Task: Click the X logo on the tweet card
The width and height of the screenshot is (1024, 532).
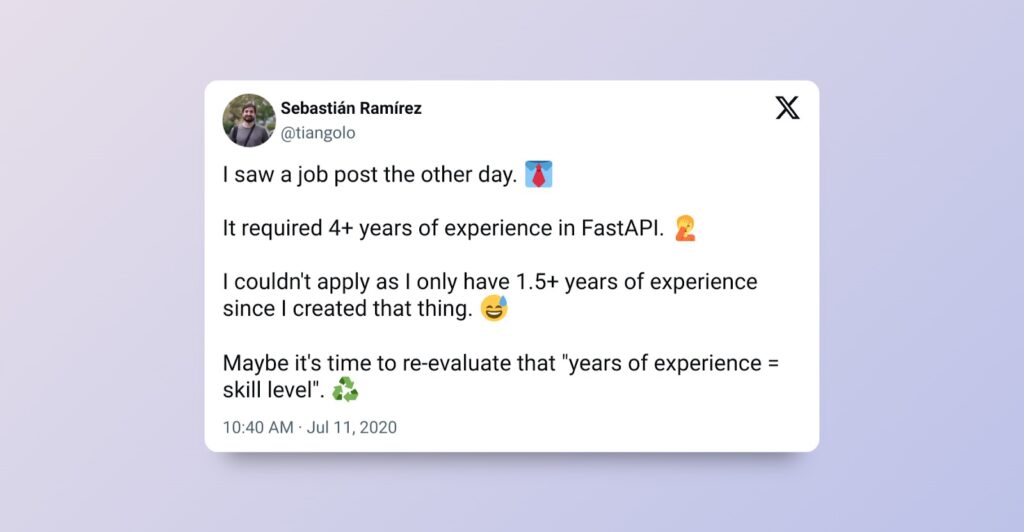Action: (x=787, y=109)
